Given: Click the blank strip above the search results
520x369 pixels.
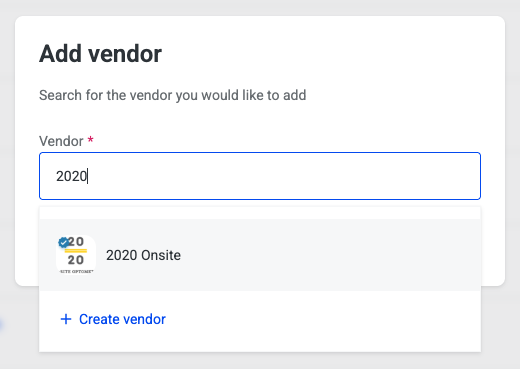Looking at the screenshot, I should click(x=260, y=213).
